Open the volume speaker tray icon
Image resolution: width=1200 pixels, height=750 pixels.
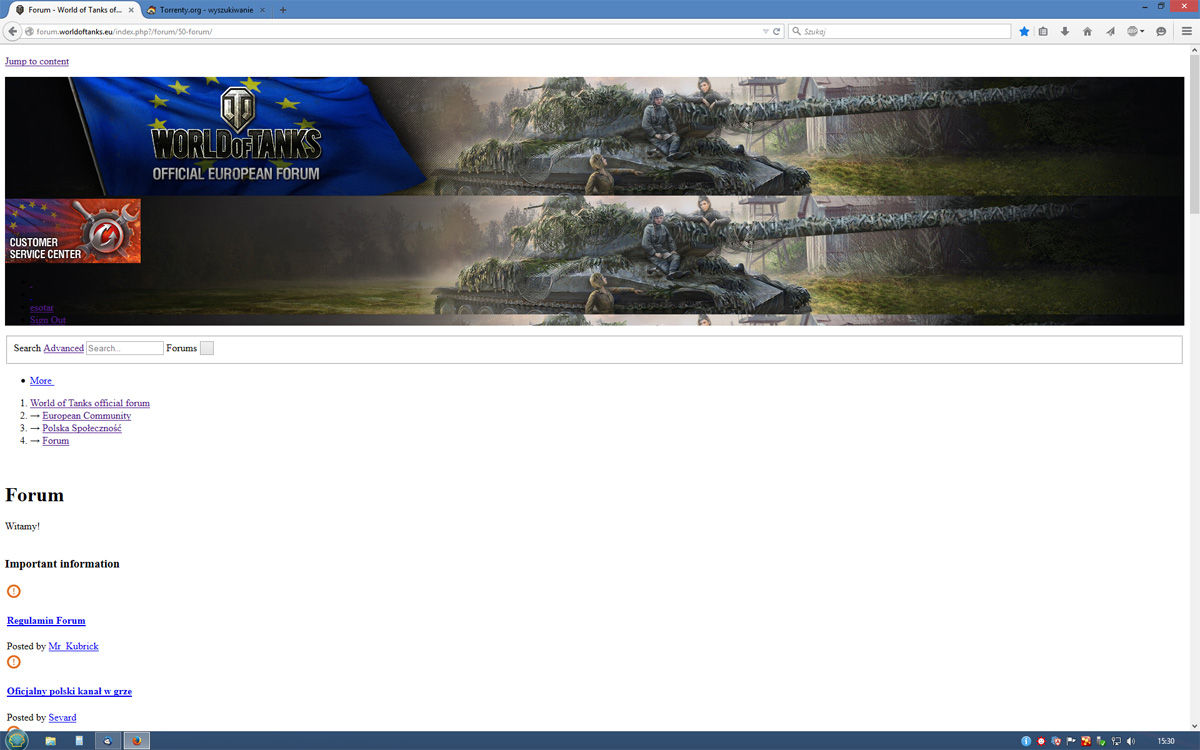point(1131,741)
